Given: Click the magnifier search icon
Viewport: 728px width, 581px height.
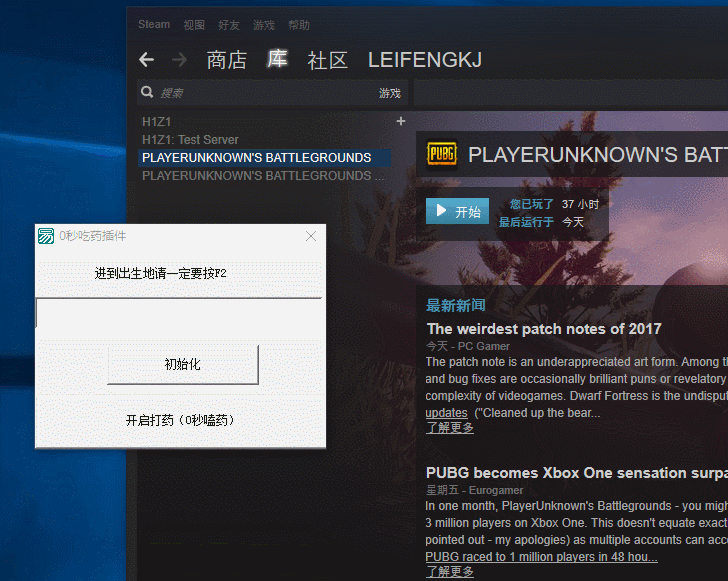Looking at the screenshot, I should (x=148, y=93).
